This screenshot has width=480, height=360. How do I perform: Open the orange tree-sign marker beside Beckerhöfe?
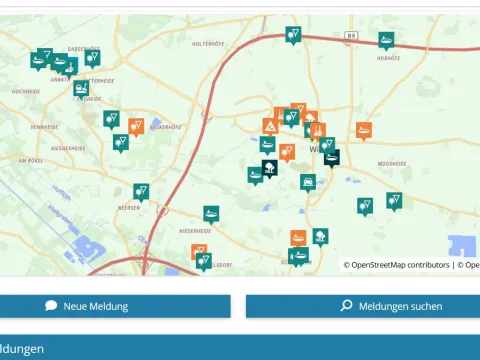136,126
